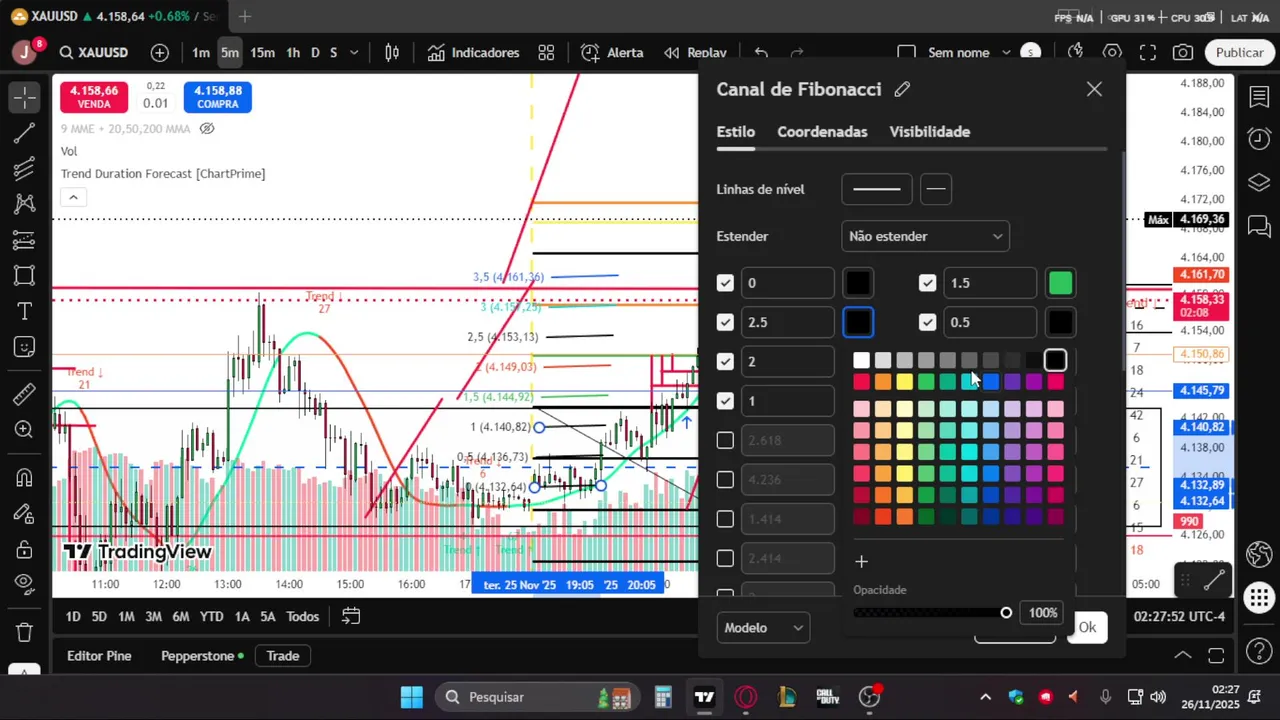The width and height of the screenshot is (1280, 720).
Task: Select the crosshair cursor tool
Action: click(25, 97)
